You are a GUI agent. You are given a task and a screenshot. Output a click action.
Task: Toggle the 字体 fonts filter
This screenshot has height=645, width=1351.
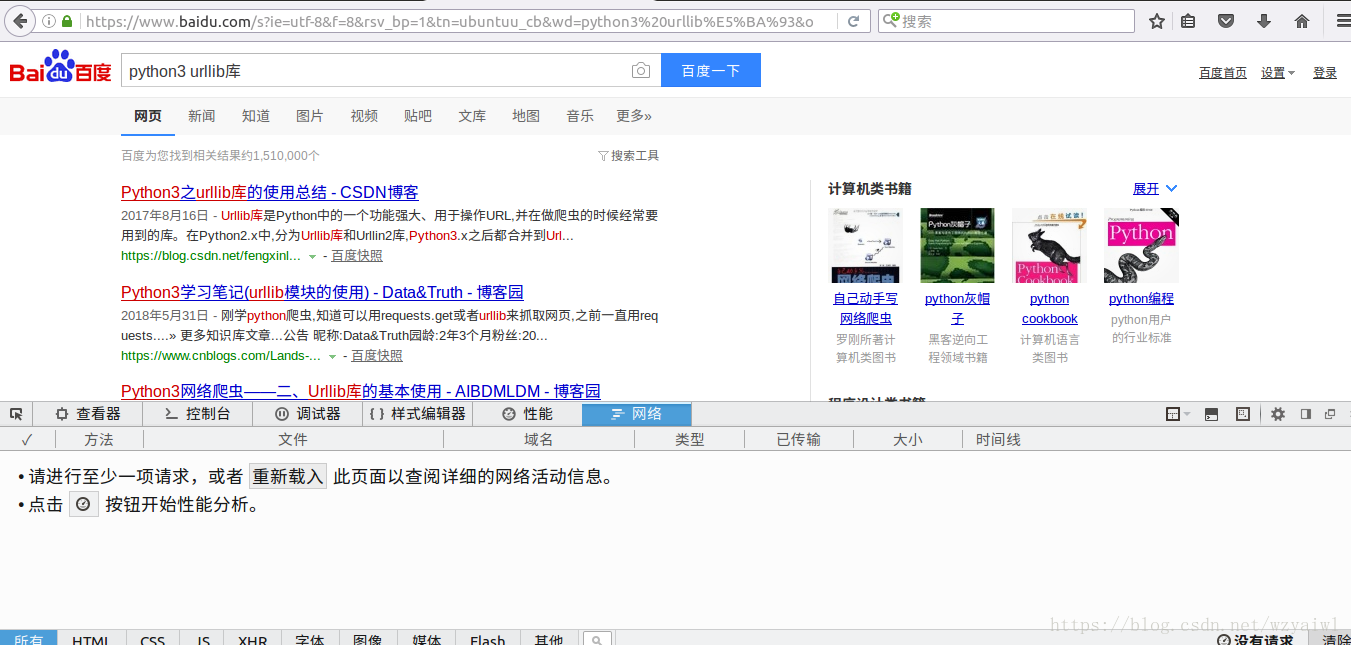(310, 639)
